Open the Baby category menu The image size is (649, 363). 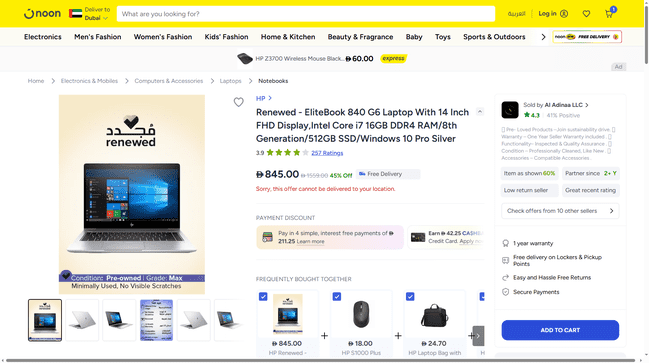coord(414,37)
